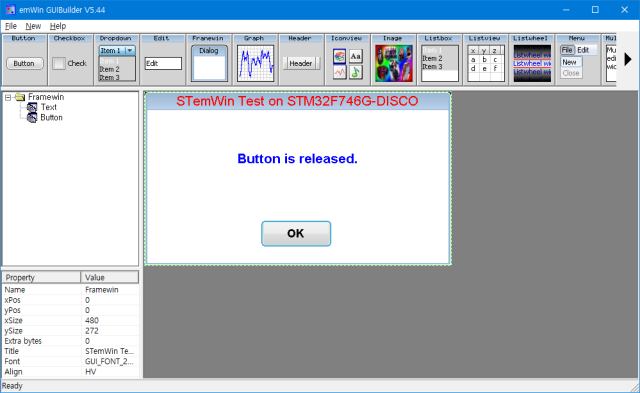Image resolution: width=640 pixels, height=393 pixels.
Task: Add an Image widget from the palette
Action: pyautogui.click(x=393, y=60)
